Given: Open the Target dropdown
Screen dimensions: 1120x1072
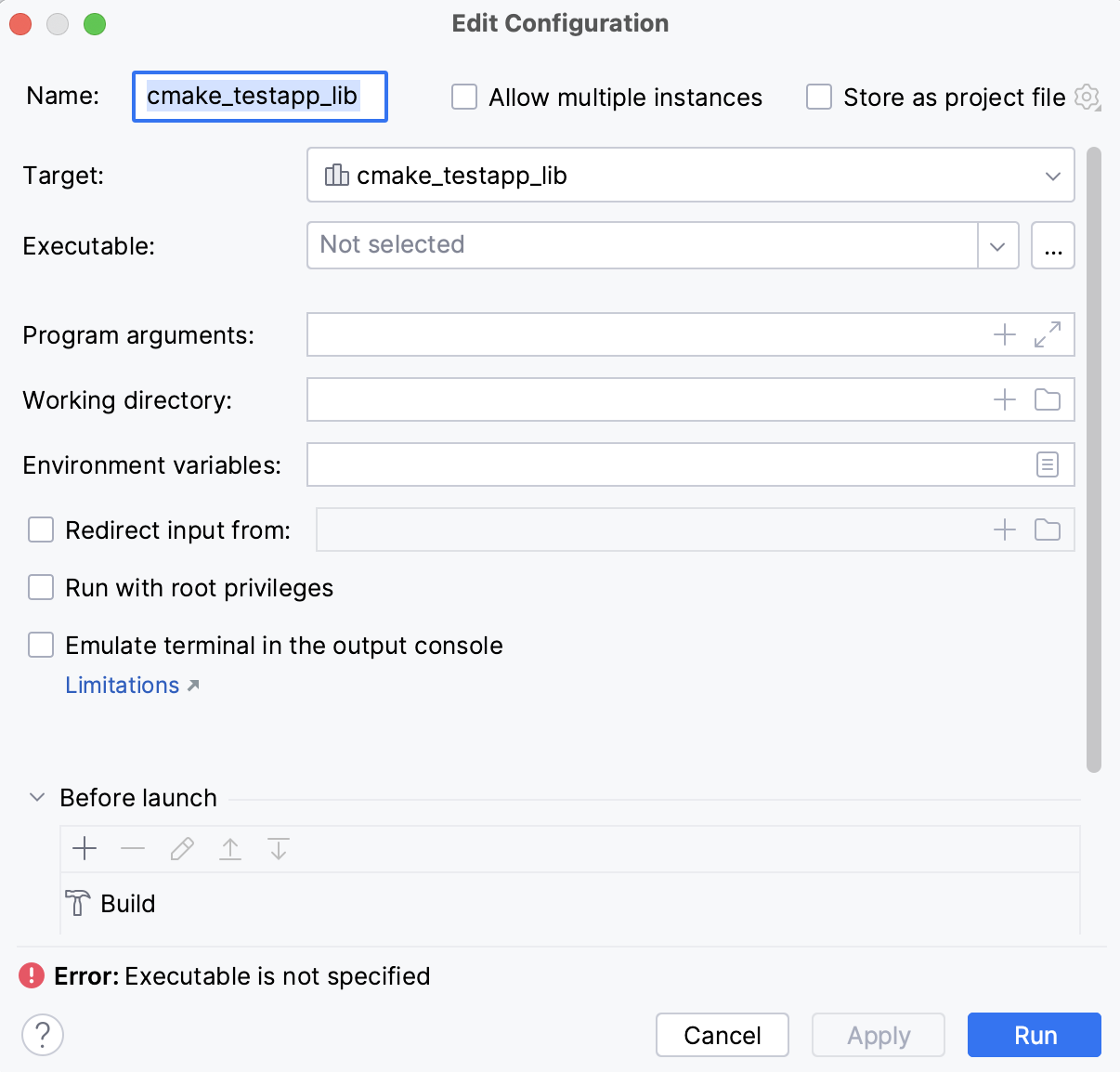Looking at the screenshot, I should click(x=1052, y=175).
